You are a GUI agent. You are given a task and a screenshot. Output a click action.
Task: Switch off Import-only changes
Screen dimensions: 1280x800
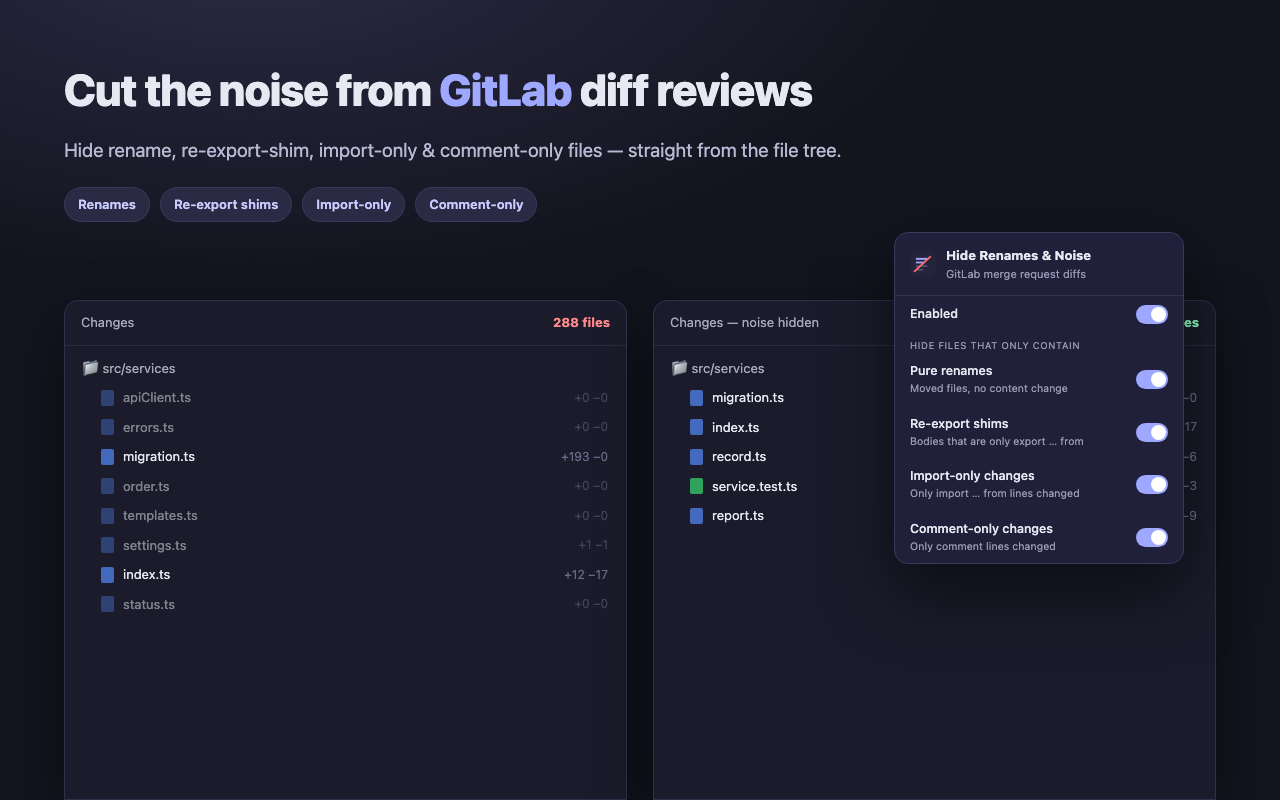coord(1152,484)
